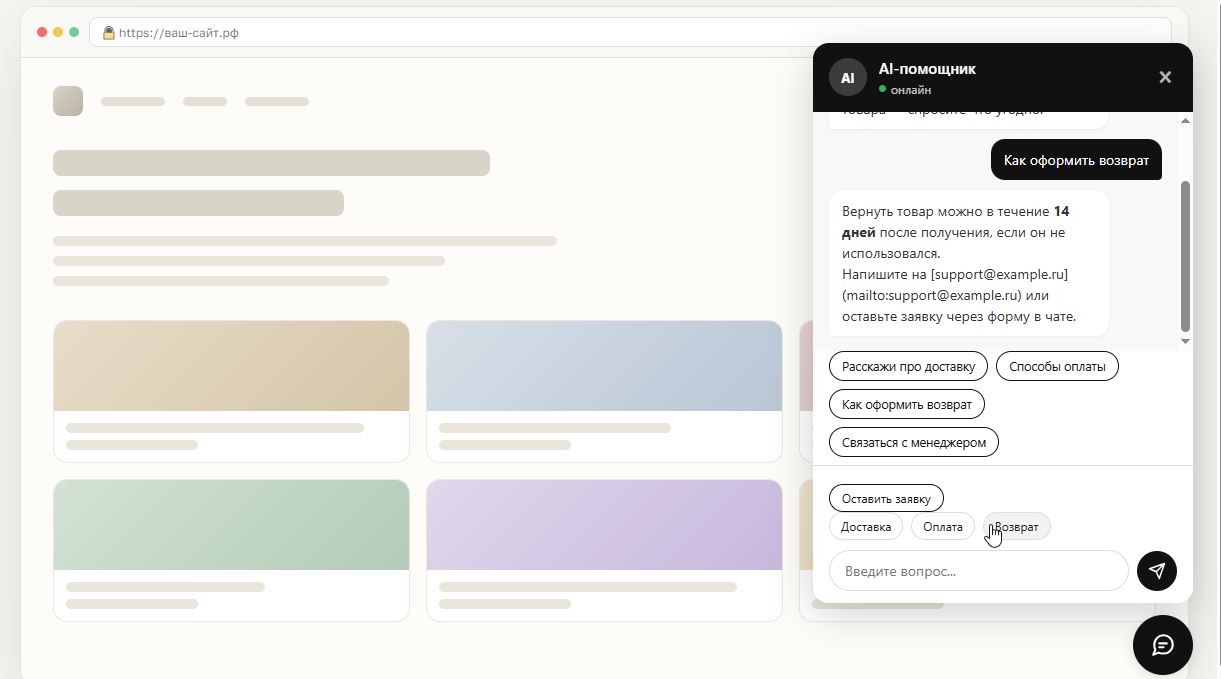Viewport: 1221px width, 679px height.
Task: Click the "support@example.ru" address in the reply
Action: (999, 274)
